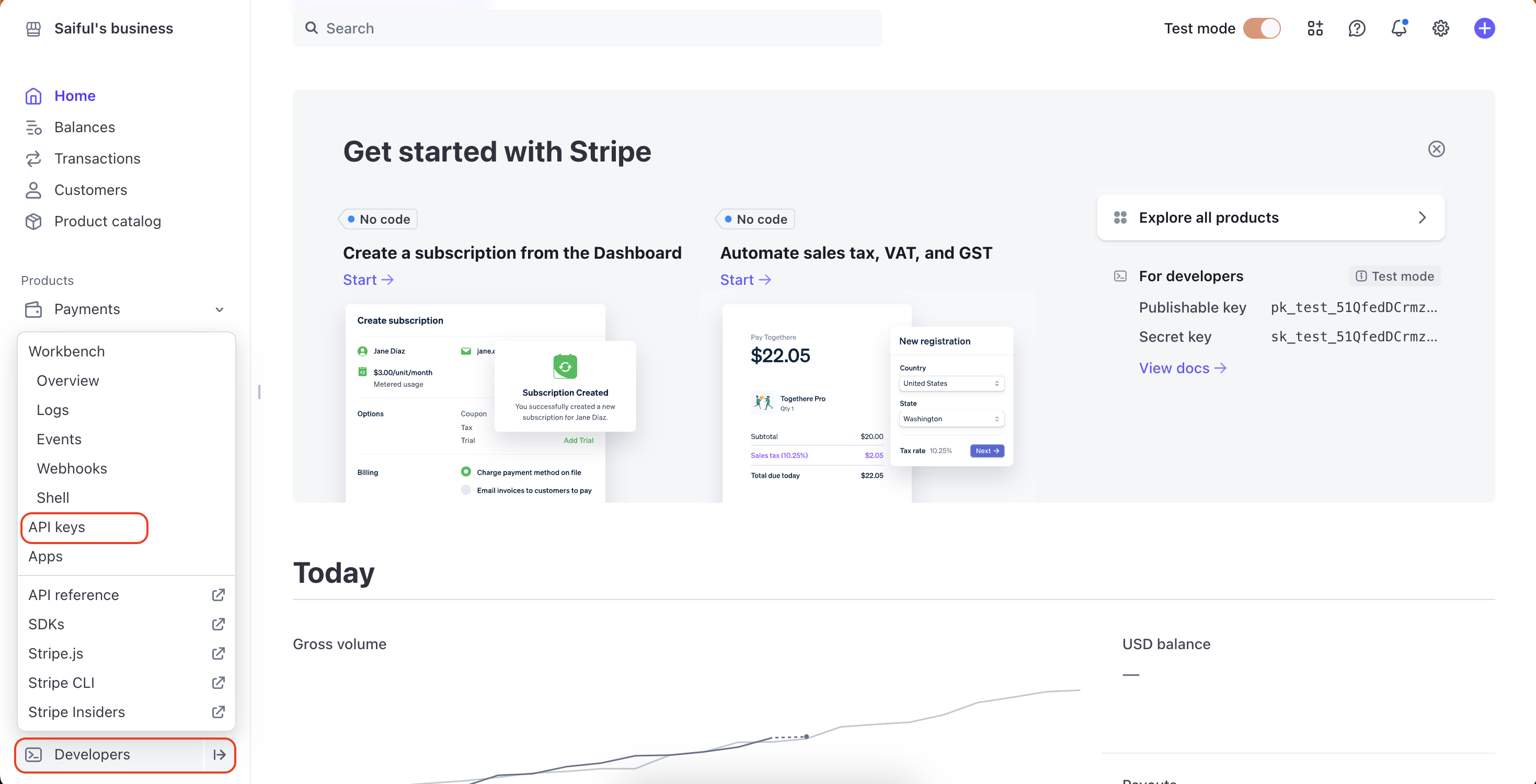Select Email invoices to customers radio
The image size is (1536, 784).
pyautogui.click(x=466, y=490)
